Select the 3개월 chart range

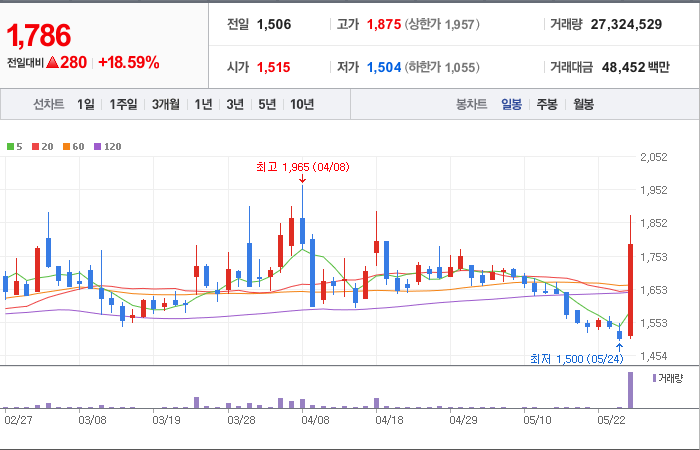(x=166, y=104)
